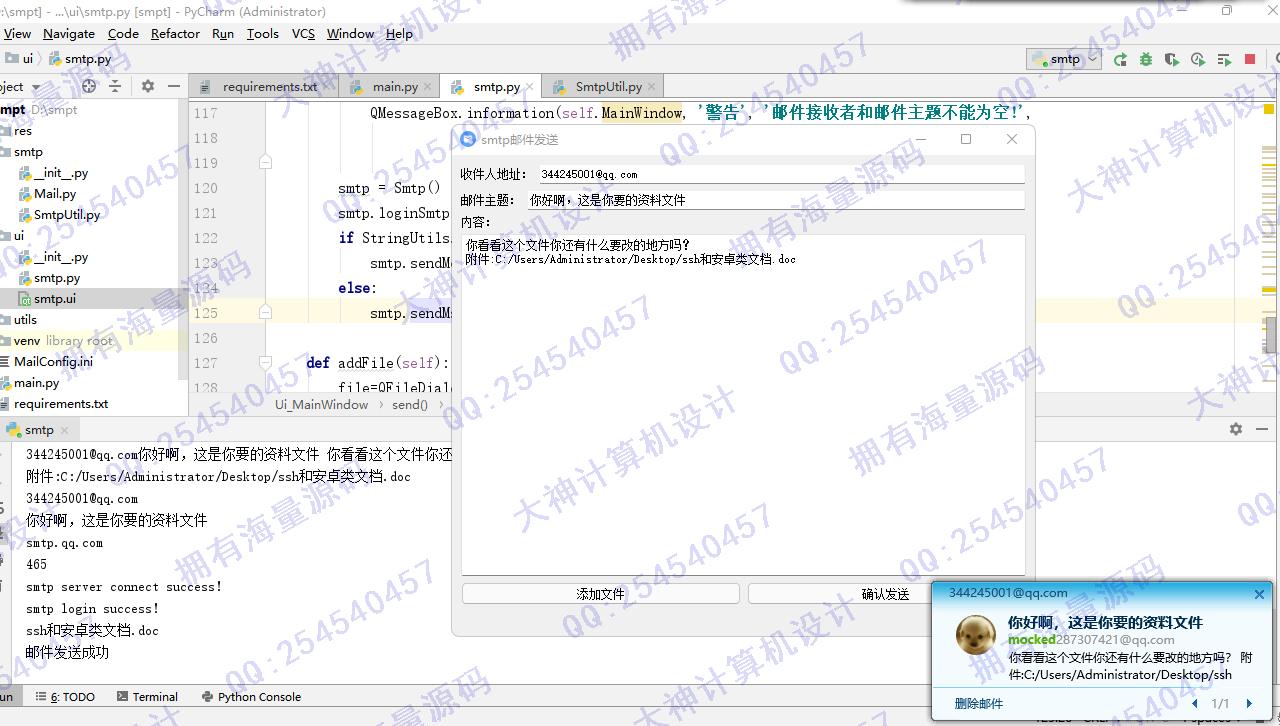Click the sender avatar in mail popup
The width and height of the screenshot is (1280, 726).
tap(976, 635)
